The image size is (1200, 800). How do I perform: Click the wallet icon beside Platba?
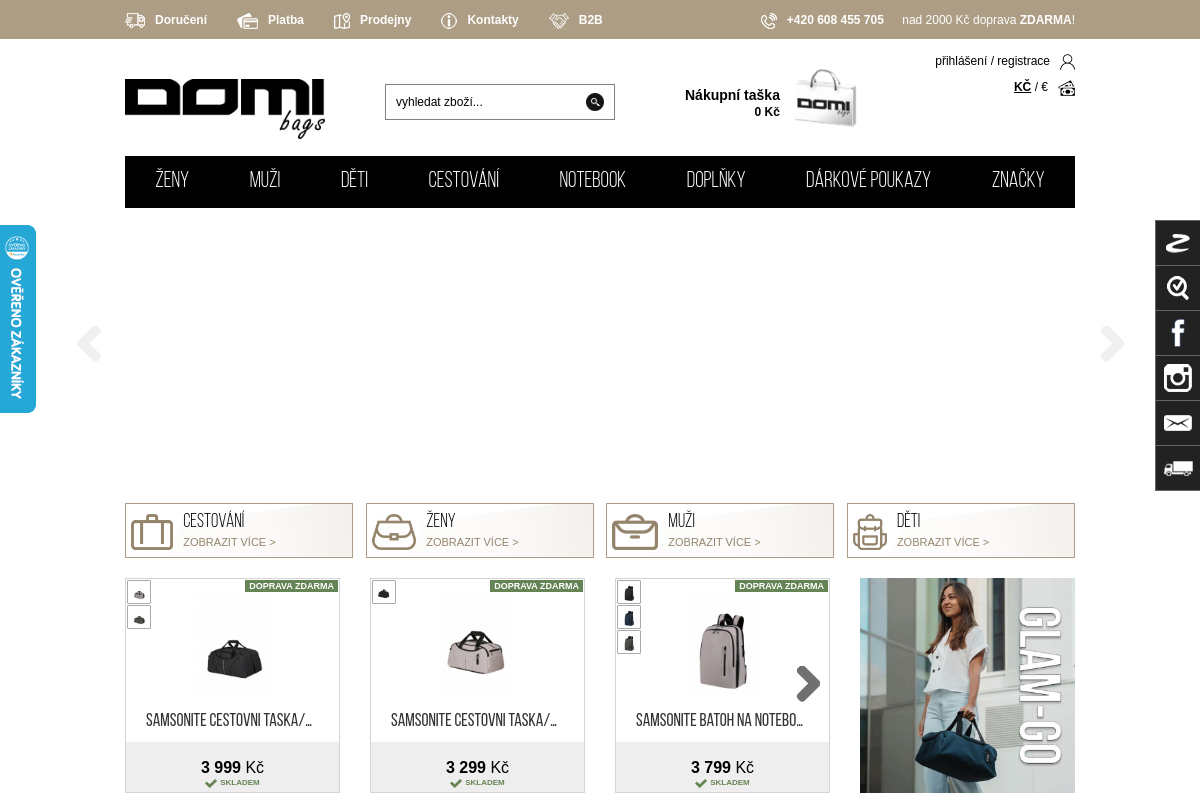(x=248, y=20)
